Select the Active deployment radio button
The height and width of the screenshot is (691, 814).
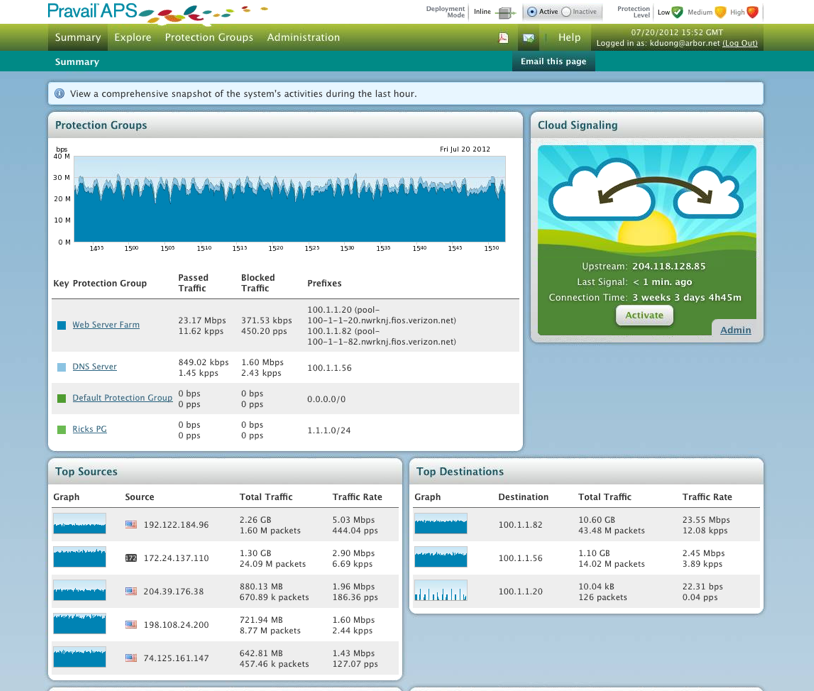532,12
